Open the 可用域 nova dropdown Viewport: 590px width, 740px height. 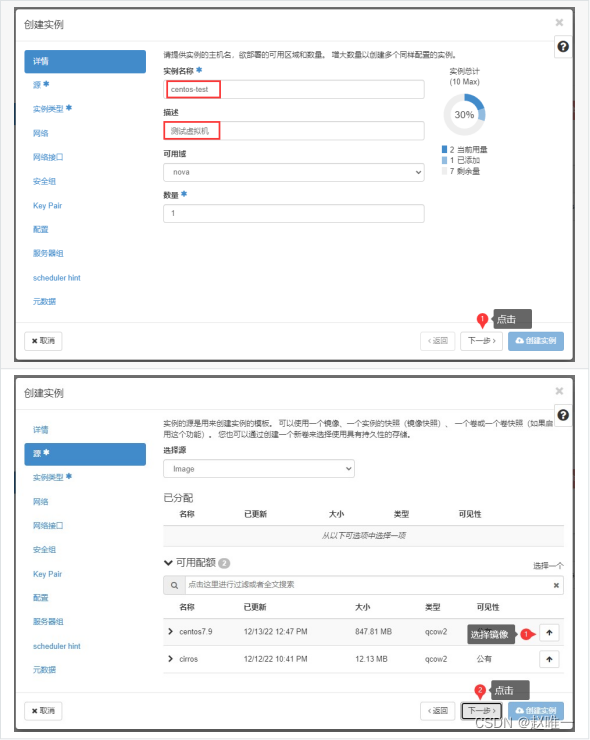point(294,172)
